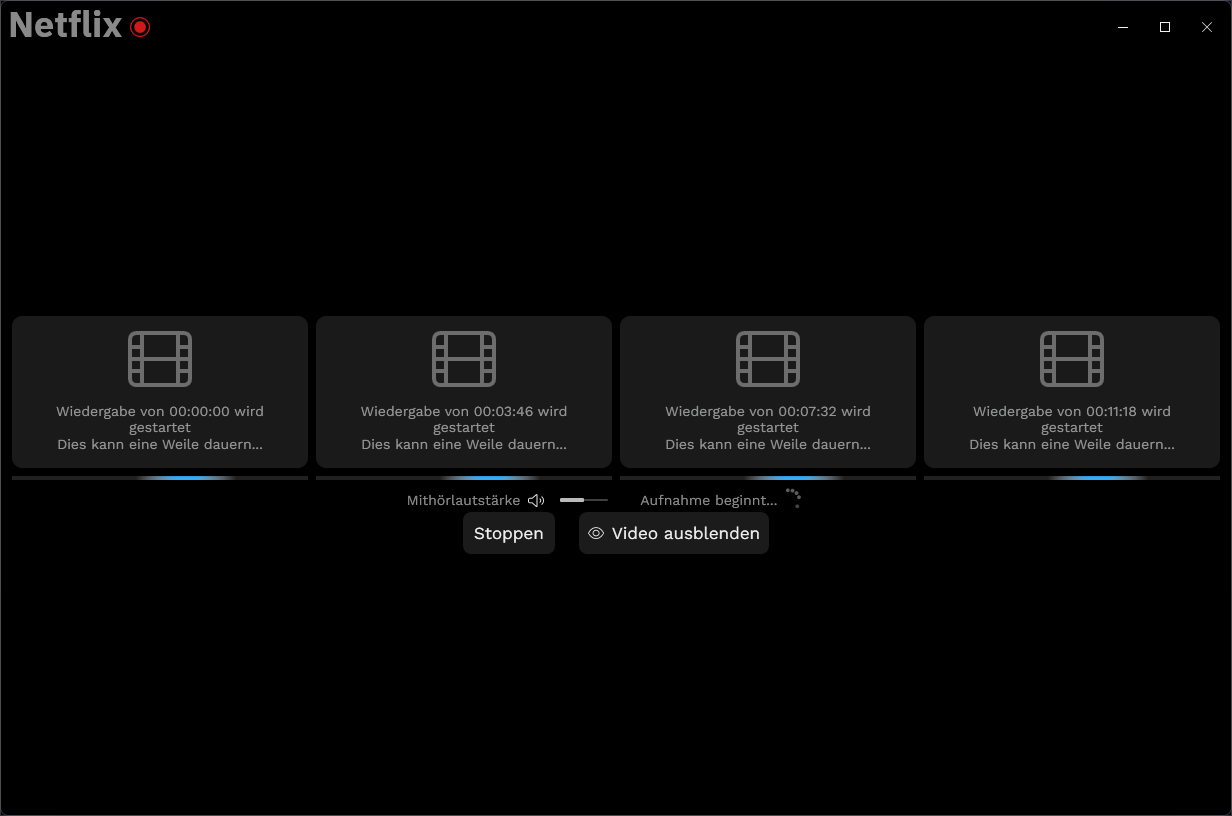The width and height of the screenshot is (1232, 816).
Task: Click the red recording indicator next to Netflix
Action: click(x=140, y=27)
